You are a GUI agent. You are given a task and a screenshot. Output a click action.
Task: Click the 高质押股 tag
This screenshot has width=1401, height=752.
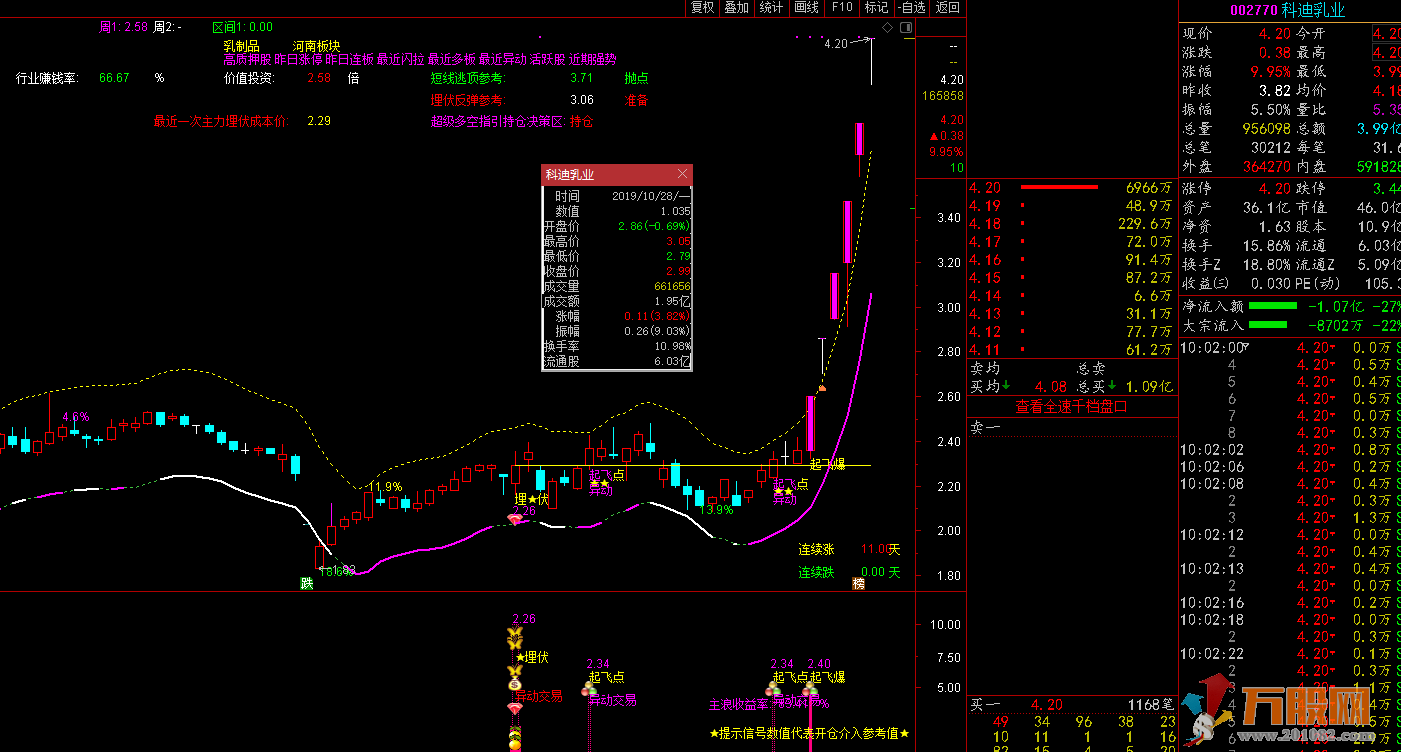248,60
